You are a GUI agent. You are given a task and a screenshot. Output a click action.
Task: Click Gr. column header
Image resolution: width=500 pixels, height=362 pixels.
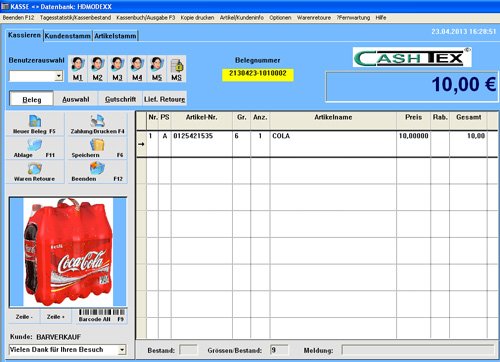pos(242,120)
